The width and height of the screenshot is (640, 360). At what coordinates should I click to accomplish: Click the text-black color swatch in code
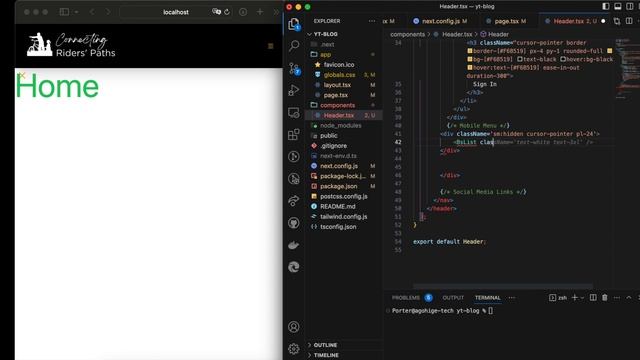[520, 59]
